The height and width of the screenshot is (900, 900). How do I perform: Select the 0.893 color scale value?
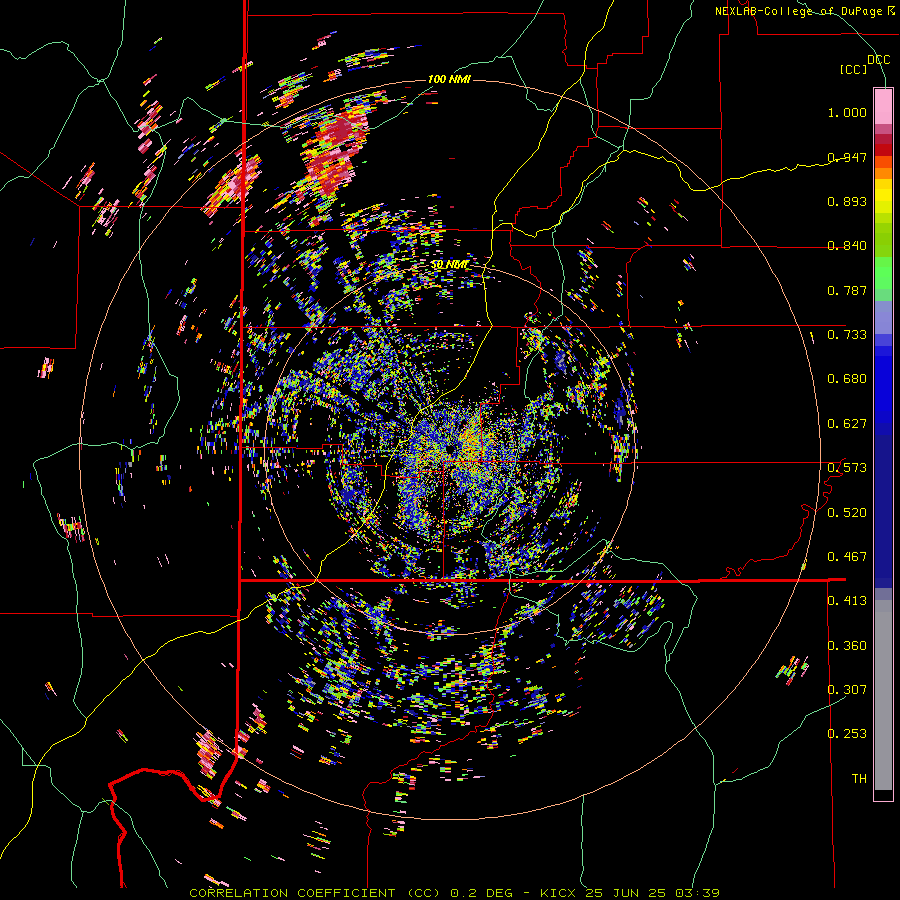click(847, 201)
